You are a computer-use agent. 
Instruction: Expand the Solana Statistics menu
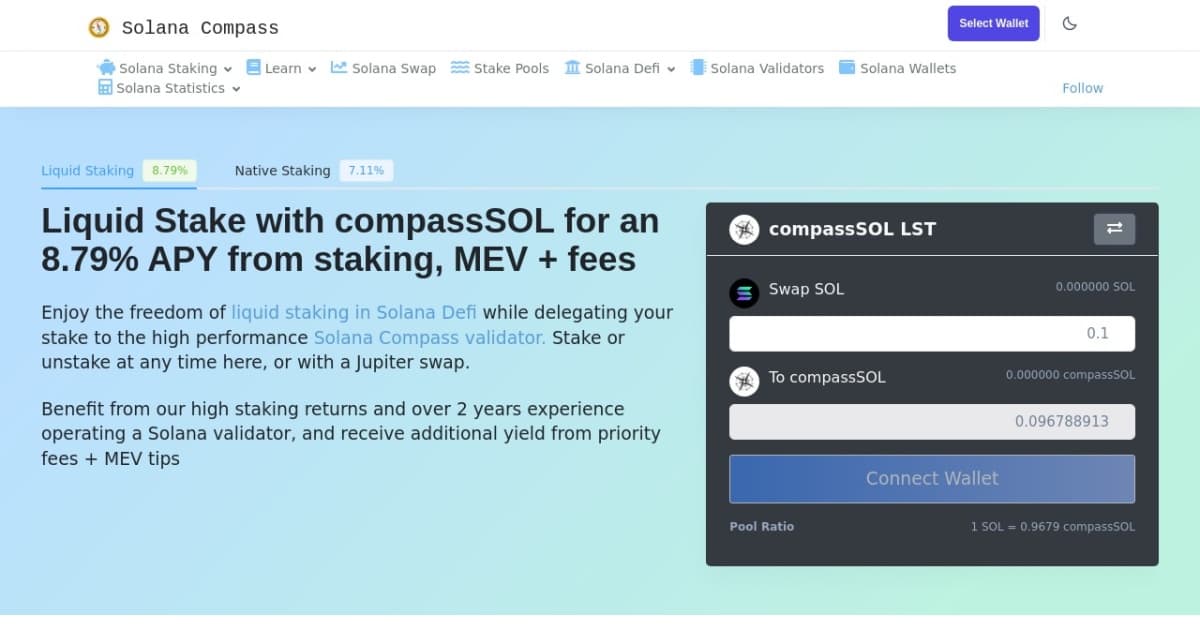click(170, 88)
